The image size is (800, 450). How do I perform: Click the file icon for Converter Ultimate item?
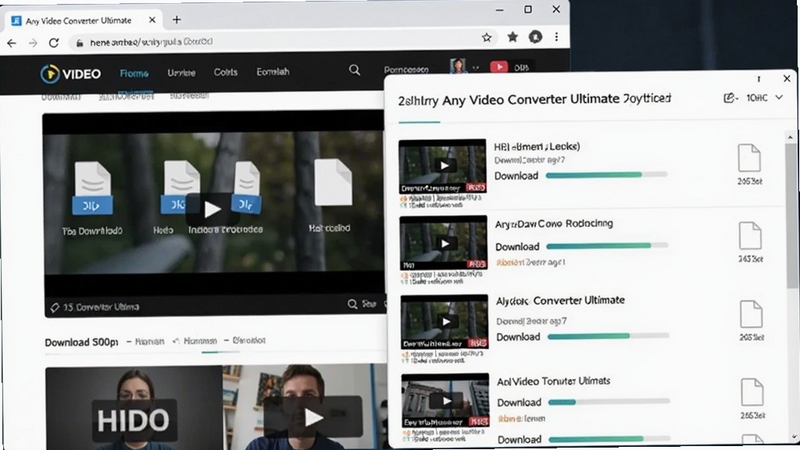click(x=751, y=314)
